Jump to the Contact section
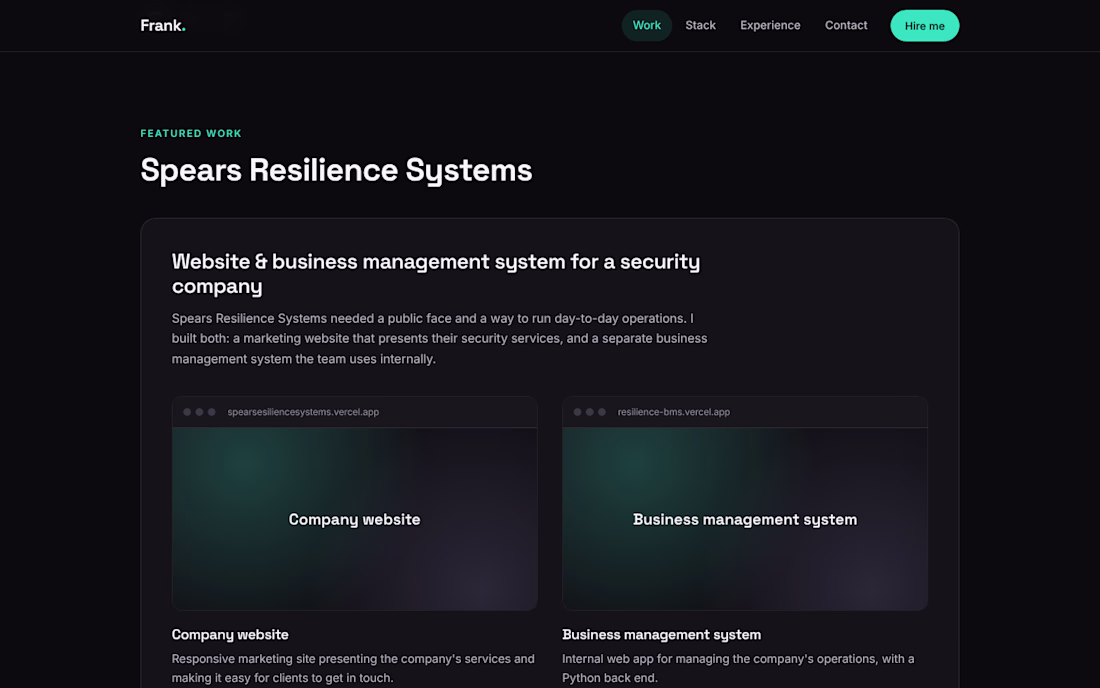The image size is (1100, 688). coord(845,25)
